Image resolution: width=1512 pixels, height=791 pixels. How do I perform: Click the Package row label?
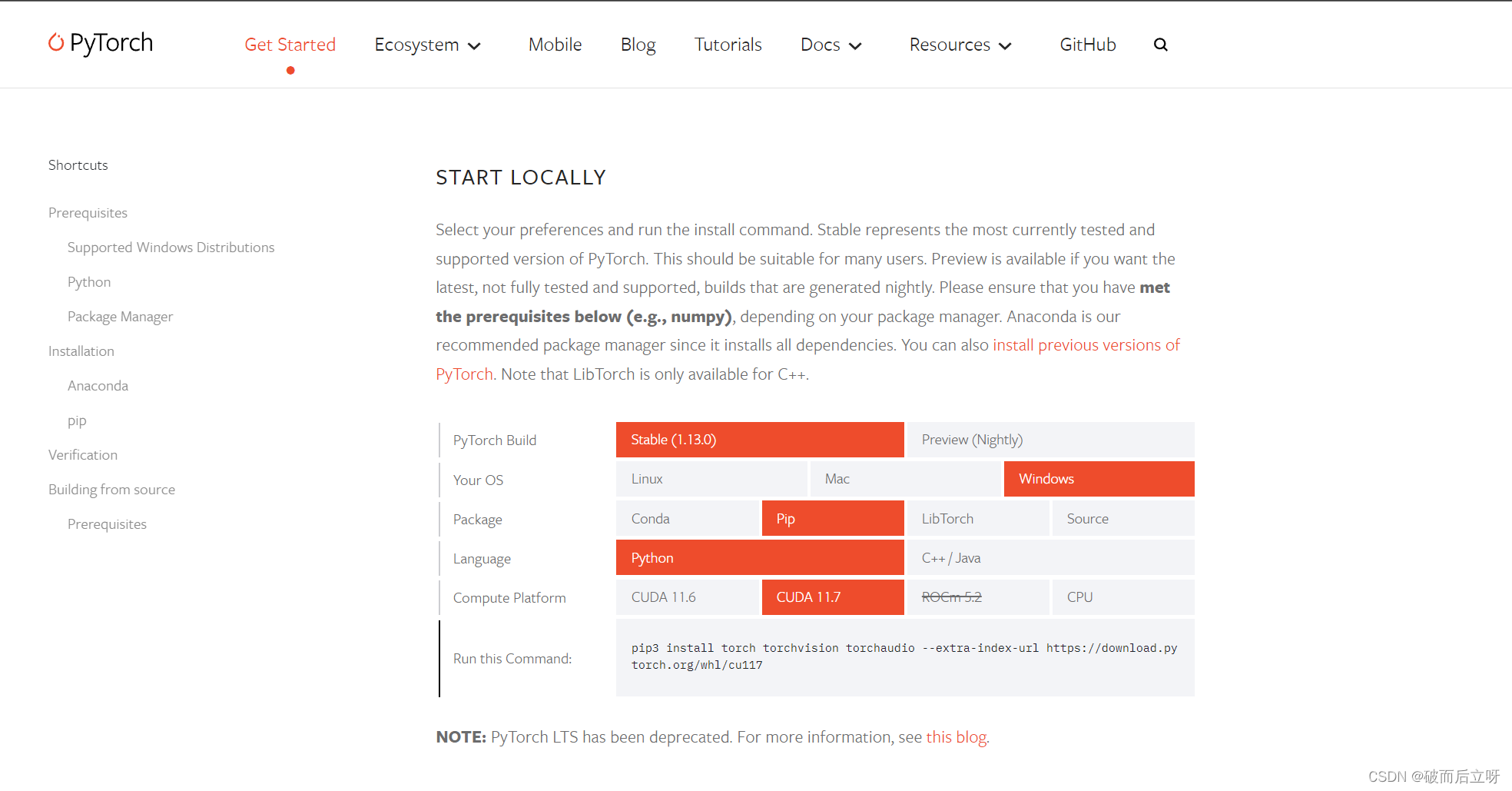click(x=477, y=520)
